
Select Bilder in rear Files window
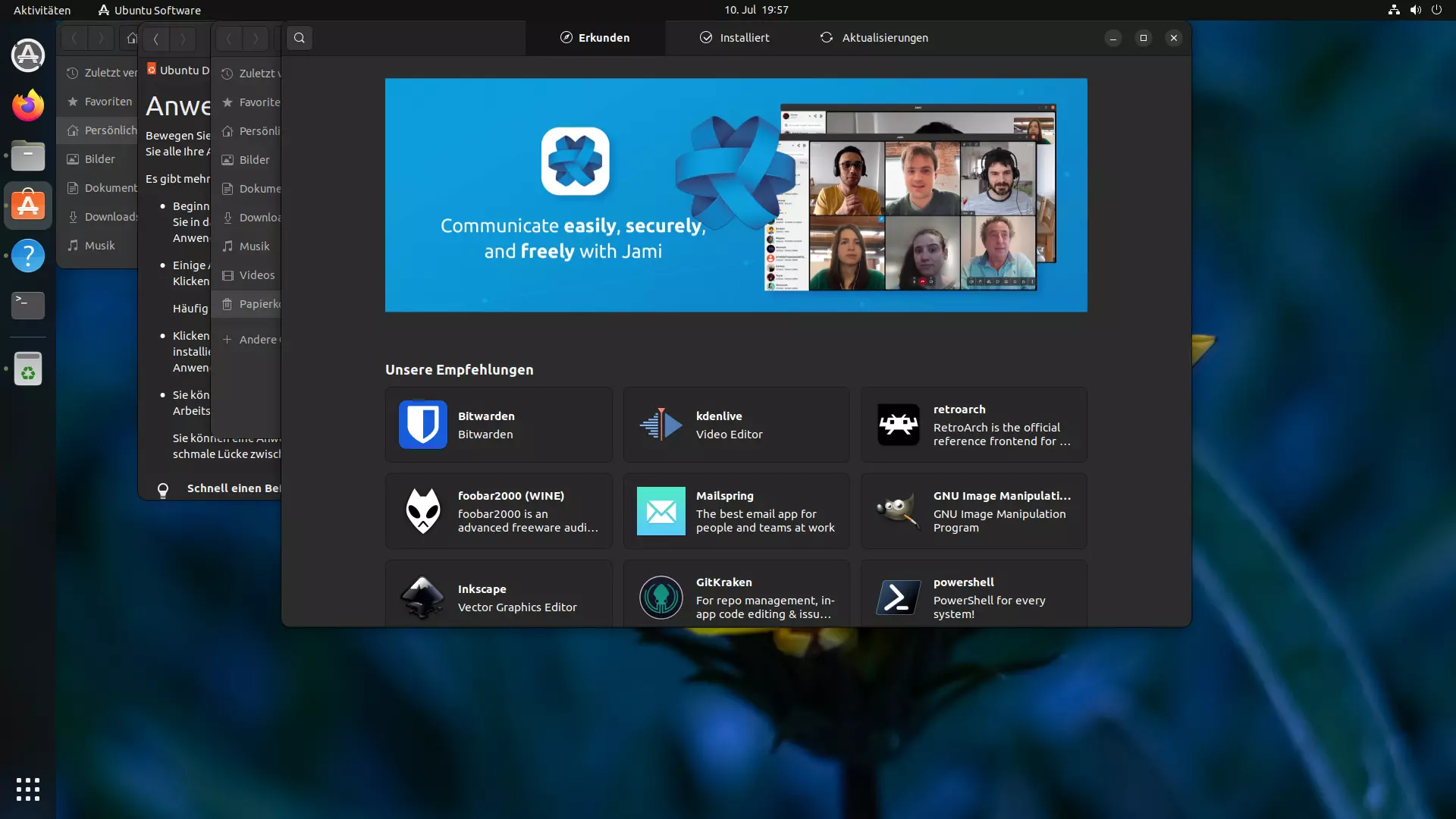click(x=99, y=159)
